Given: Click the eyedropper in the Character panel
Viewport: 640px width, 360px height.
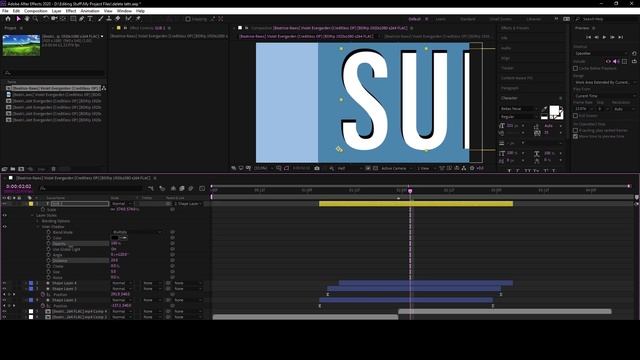Looking at the screenshot, I should [x=544, y=109].
